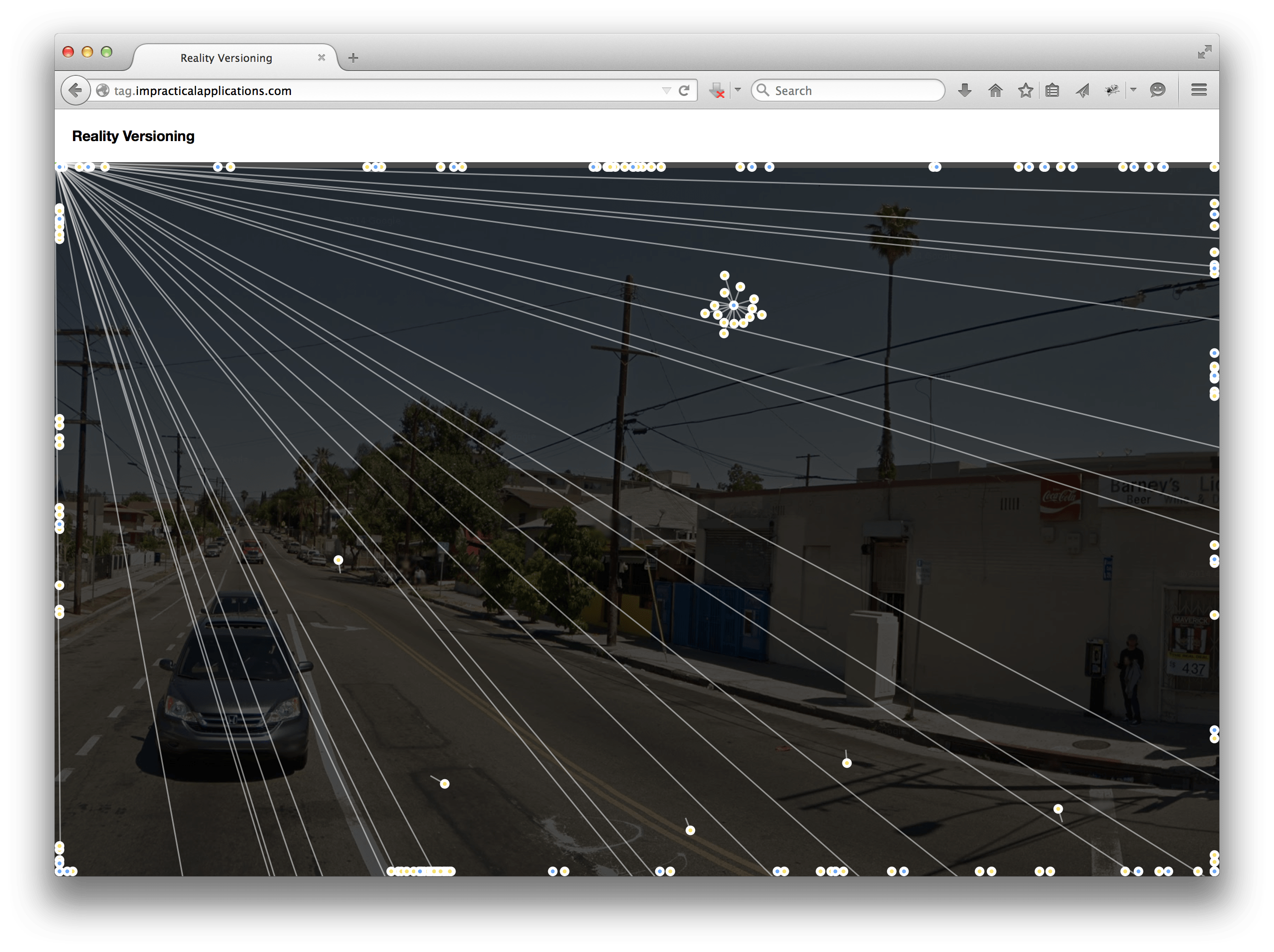Click the browser home button icon

click(x=997, y=91)
